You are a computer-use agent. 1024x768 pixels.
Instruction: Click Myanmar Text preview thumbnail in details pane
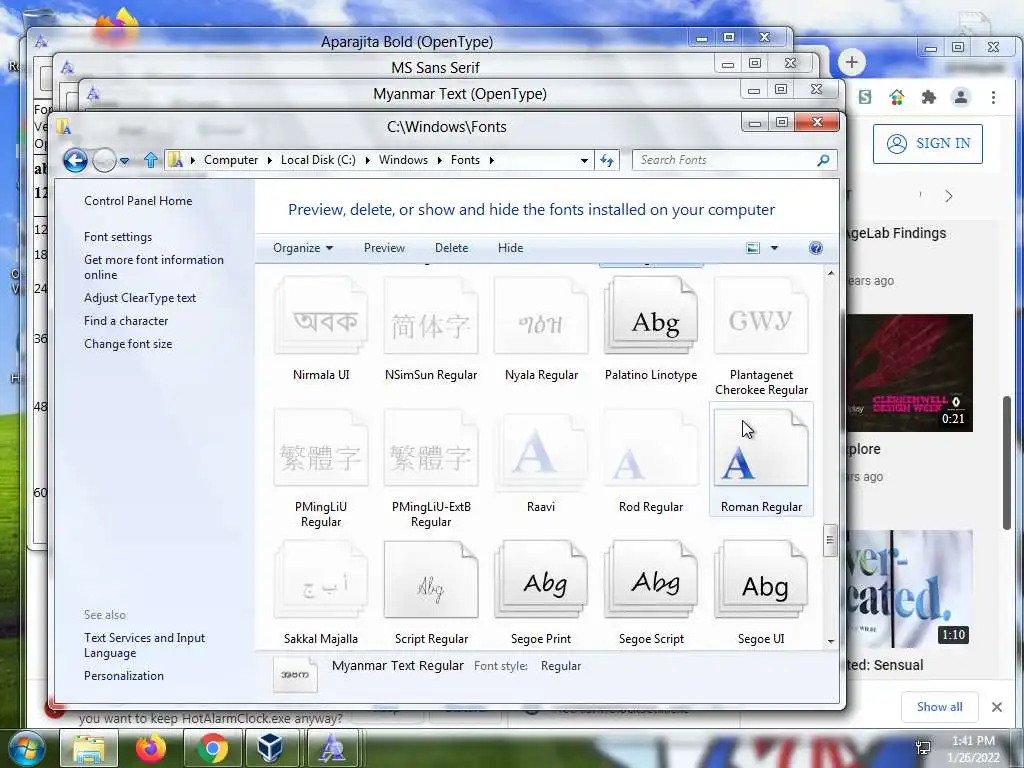(x=295, y=674)
